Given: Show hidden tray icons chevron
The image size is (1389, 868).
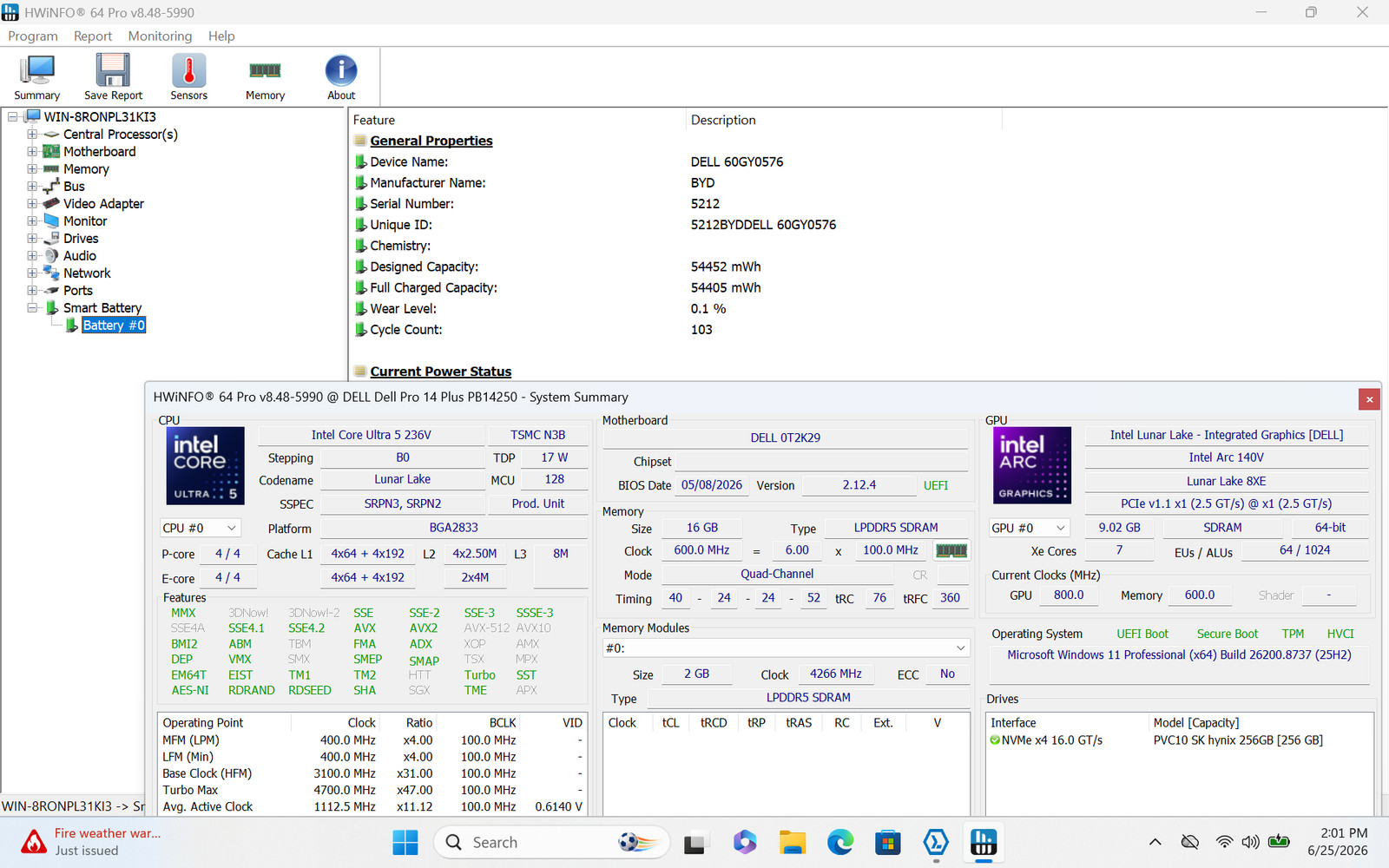Looking at the screenshot, I should coord(1155,842).
